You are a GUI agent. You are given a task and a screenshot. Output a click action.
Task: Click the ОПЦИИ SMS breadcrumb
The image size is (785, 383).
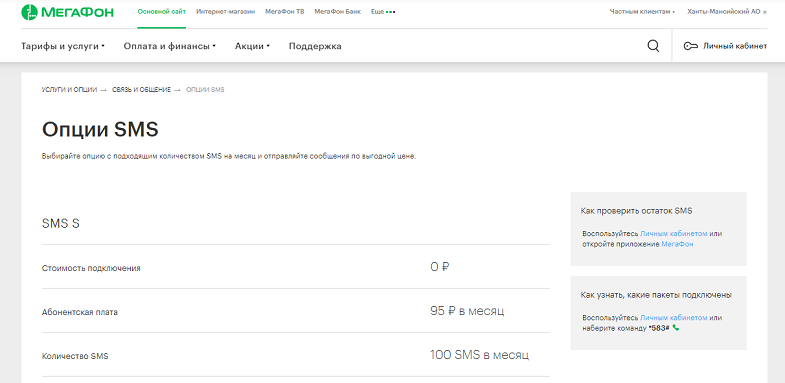pos(205,90)
